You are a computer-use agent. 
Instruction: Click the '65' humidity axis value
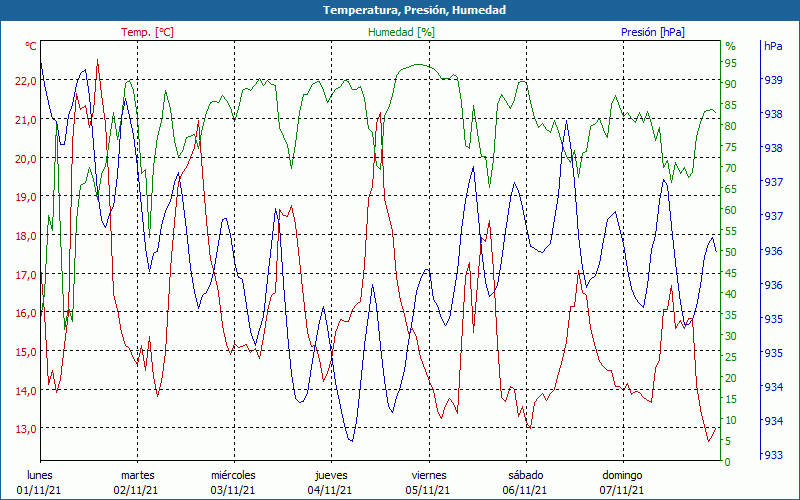pos(731,189)
